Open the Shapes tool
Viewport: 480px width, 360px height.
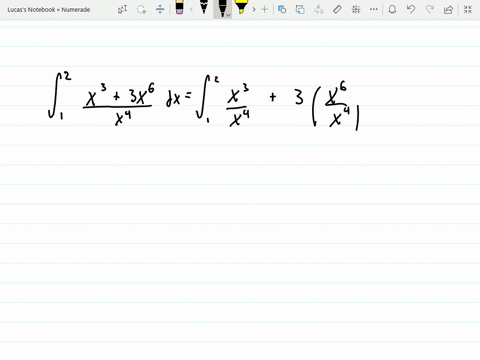coord(282,9)
